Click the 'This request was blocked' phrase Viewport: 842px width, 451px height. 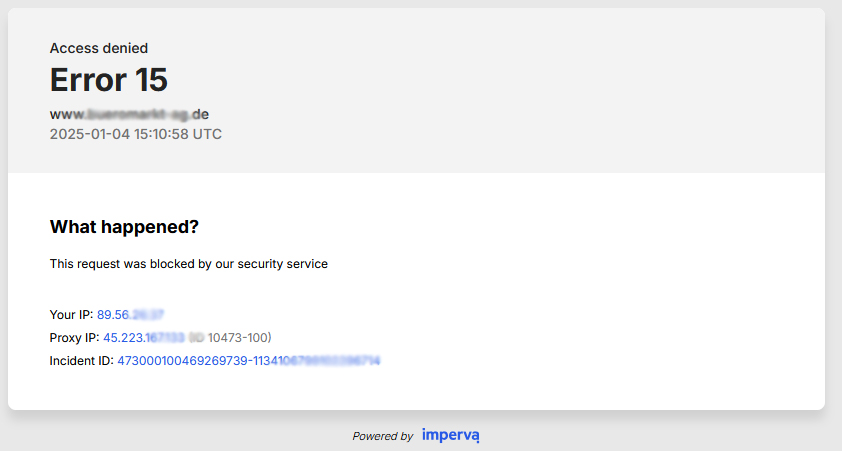pos(118,264)
